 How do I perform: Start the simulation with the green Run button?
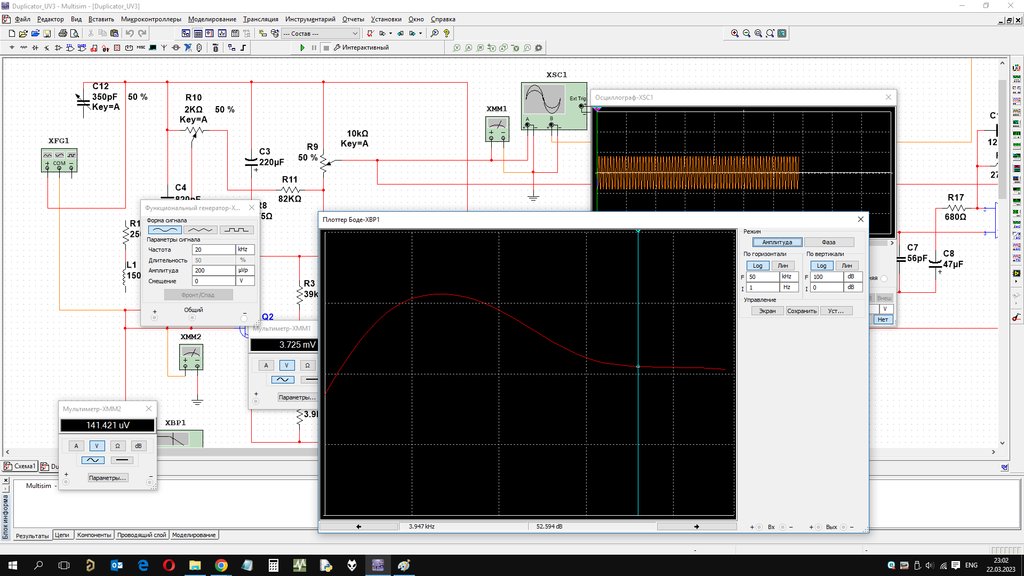pyautogui.click(x=302, y=48)
